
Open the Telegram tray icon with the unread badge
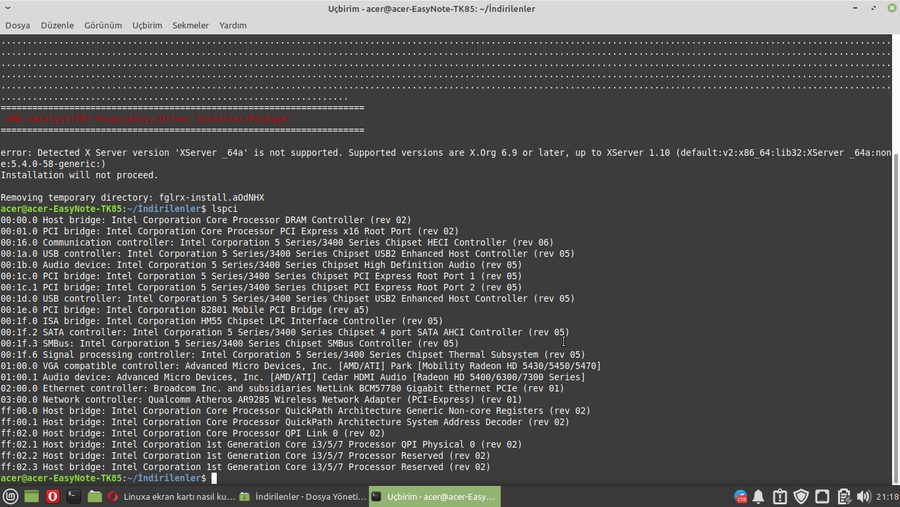coord(740,497)
